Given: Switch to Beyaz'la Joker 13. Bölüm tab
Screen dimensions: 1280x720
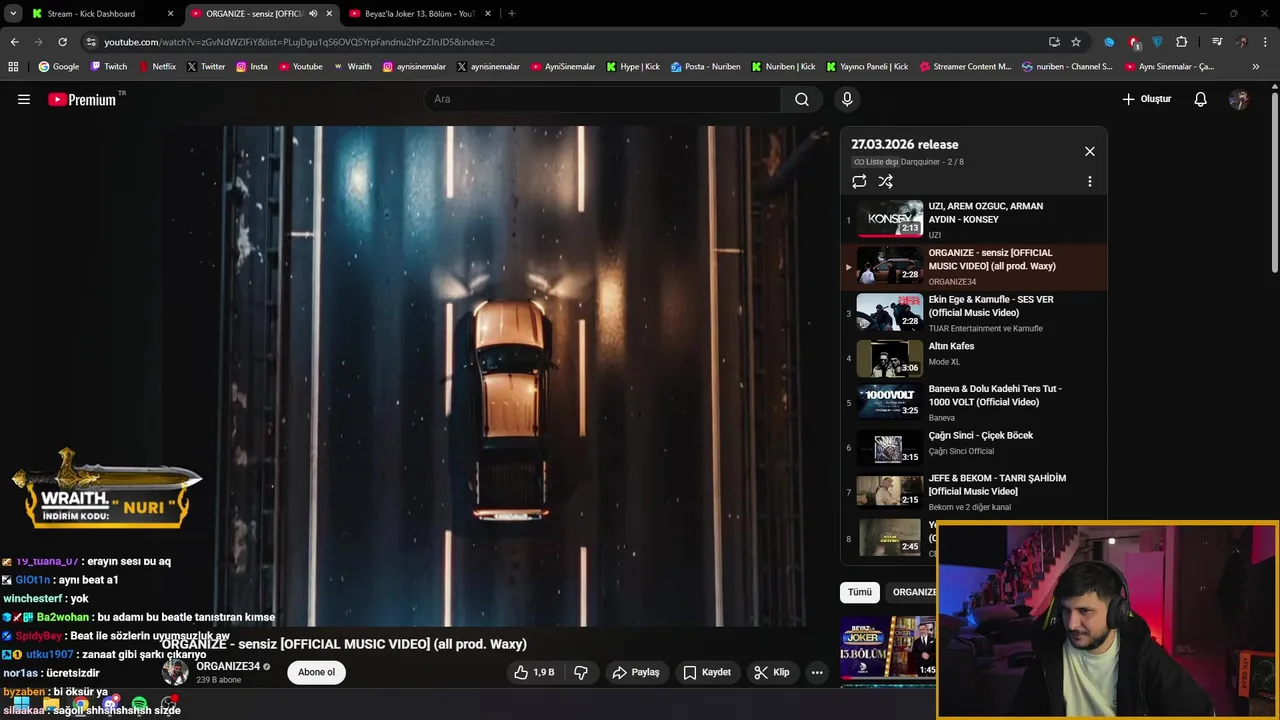Looking at the screenshot, I should click(x=420, y=14).
